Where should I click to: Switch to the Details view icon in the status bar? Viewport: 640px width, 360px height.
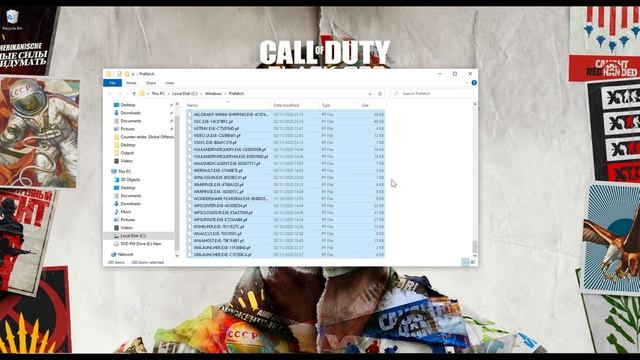pyautogui.click(x=465, y=262)
